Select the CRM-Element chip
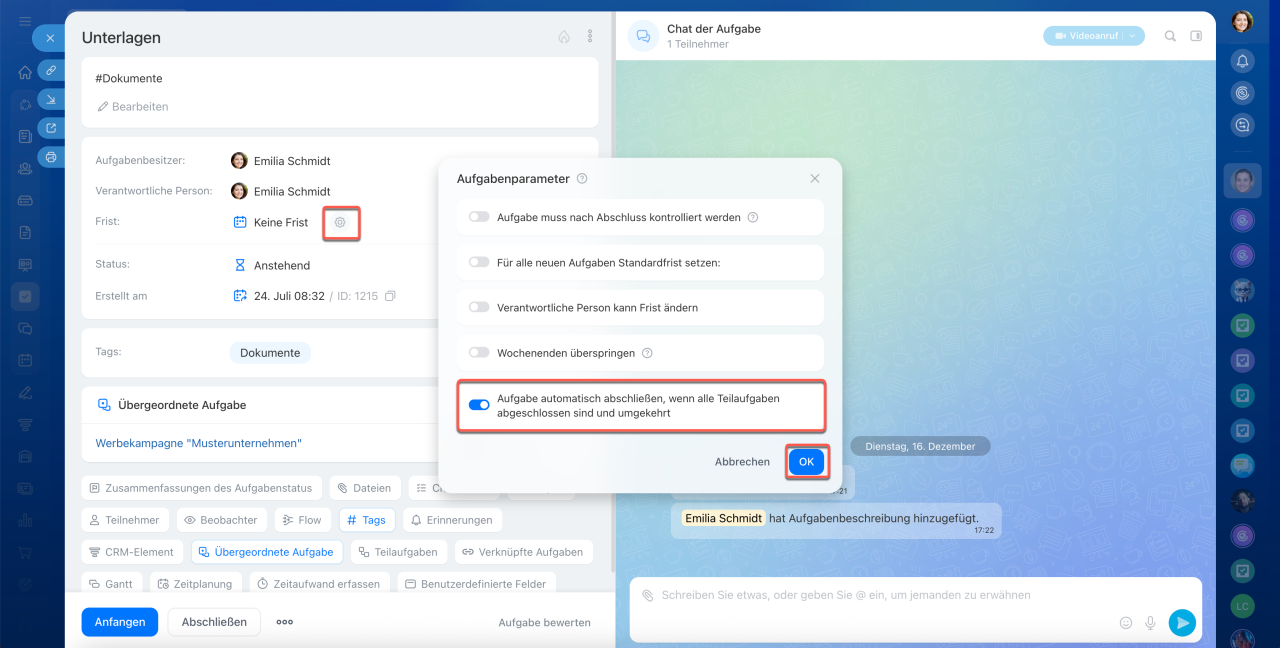Viewport: 1280px width, 648px height. (132, 552)
